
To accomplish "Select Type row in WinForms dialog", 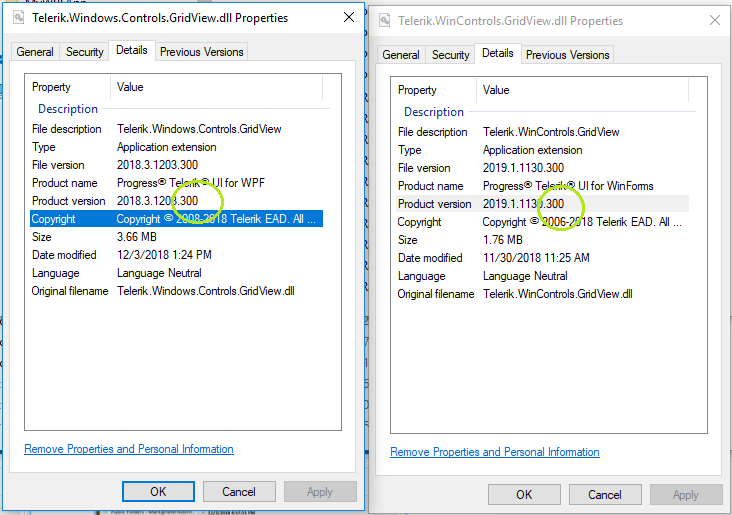I will point(542,150).
